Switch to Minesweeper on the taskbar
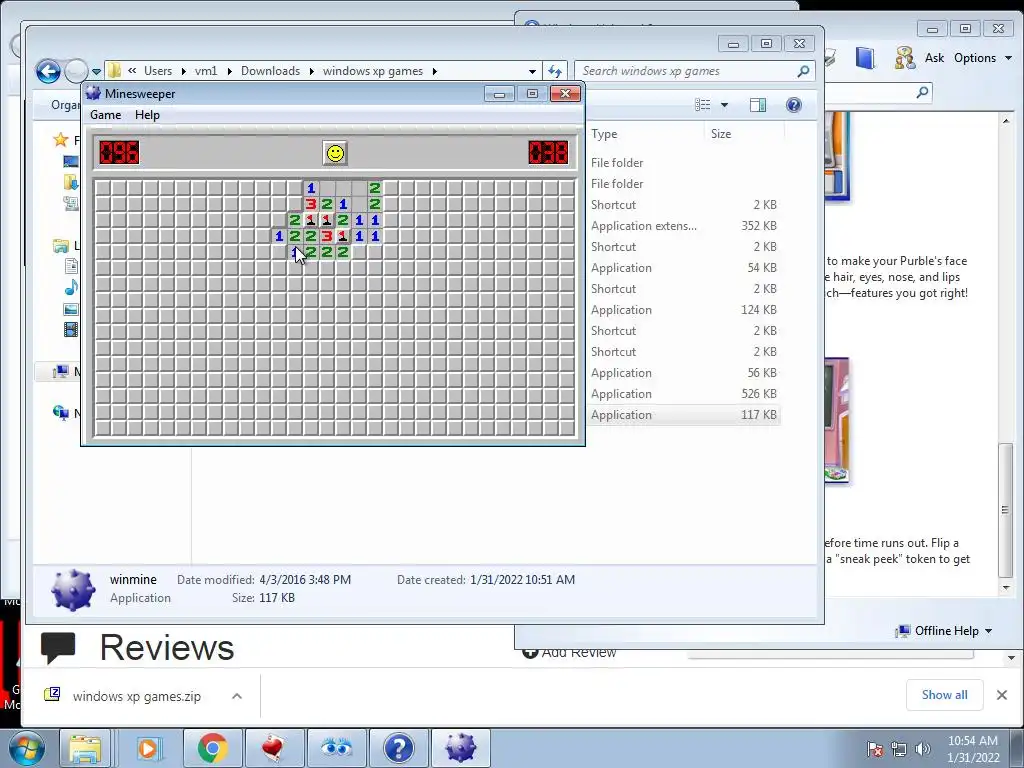The image size is (1024, 768). click(x=460, y=748)
